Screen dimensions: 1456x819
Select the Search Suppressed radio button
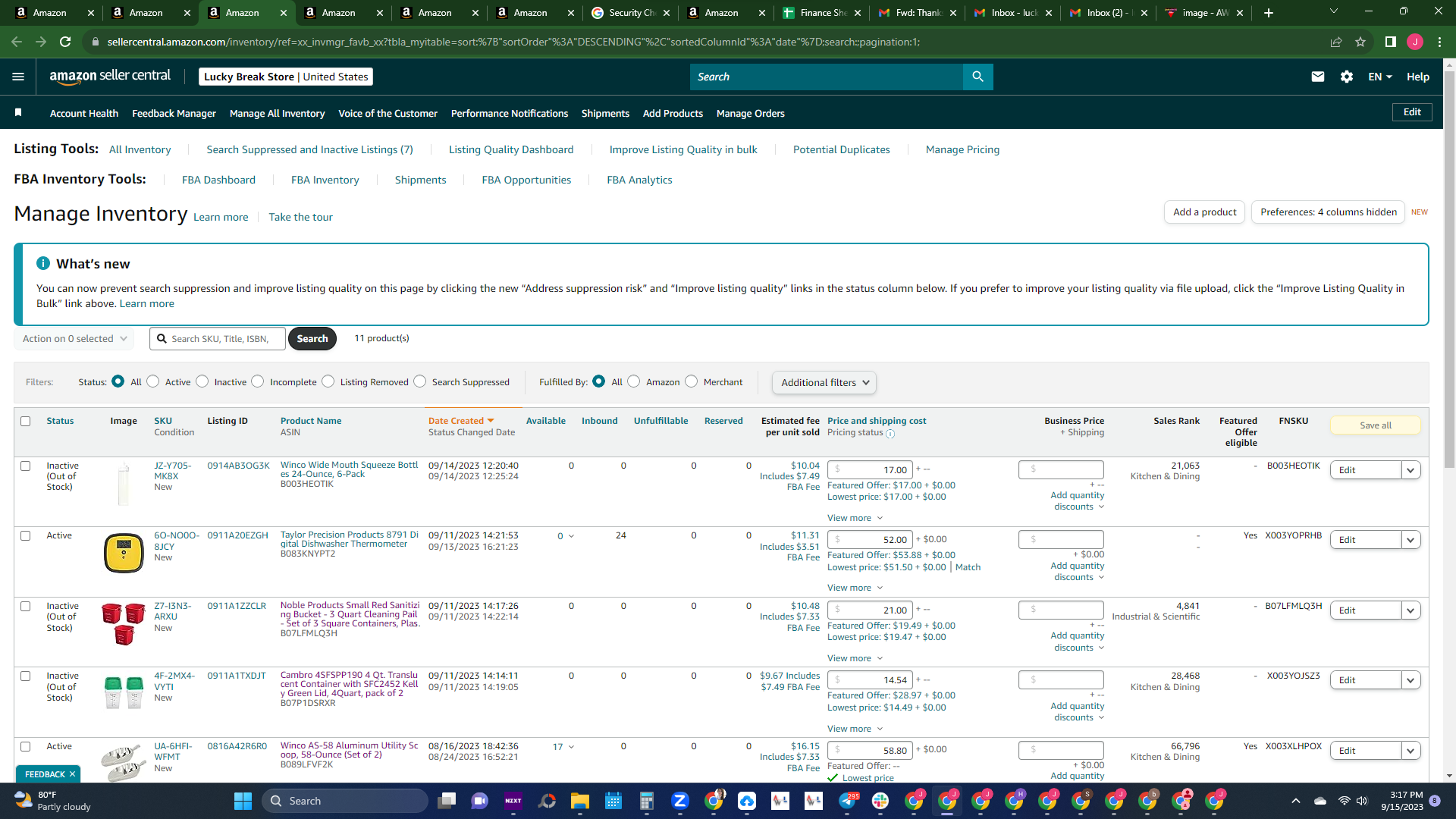coord(420,381)
